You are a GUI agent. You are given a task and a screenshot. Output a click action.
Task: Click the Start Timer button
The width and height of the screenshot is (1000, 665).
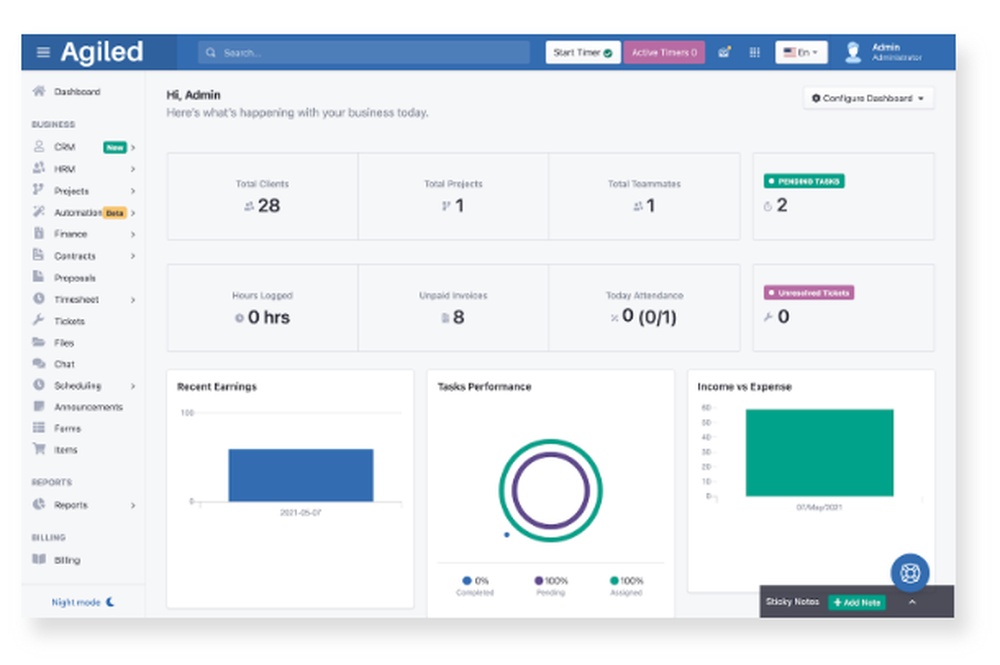(583, 53)
